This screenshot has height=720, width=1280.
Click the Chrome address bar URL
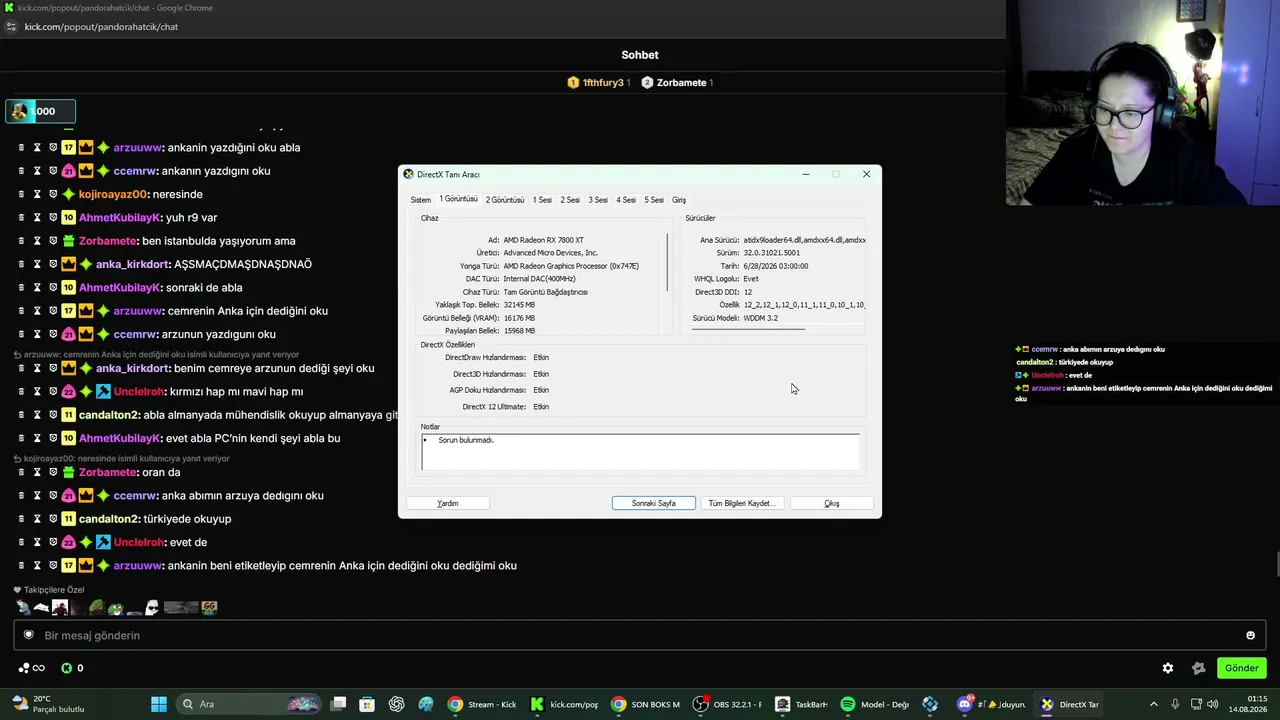coord(101,27)
